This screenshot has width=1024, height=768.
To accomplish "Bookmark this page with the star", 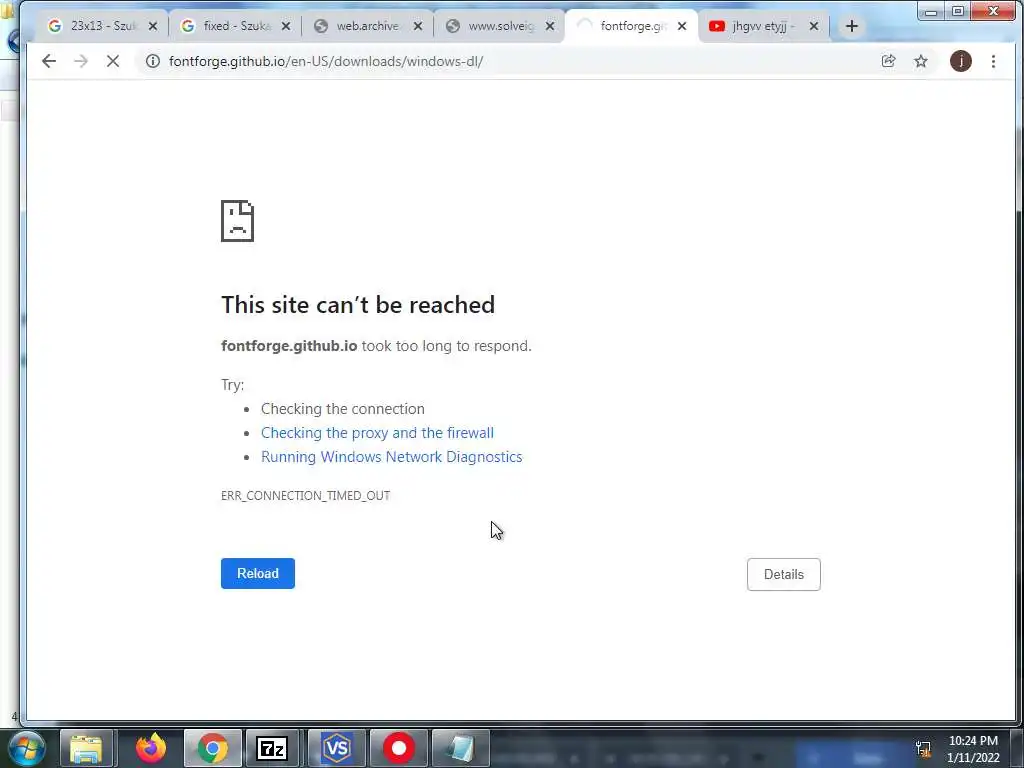I will [921, 61].
